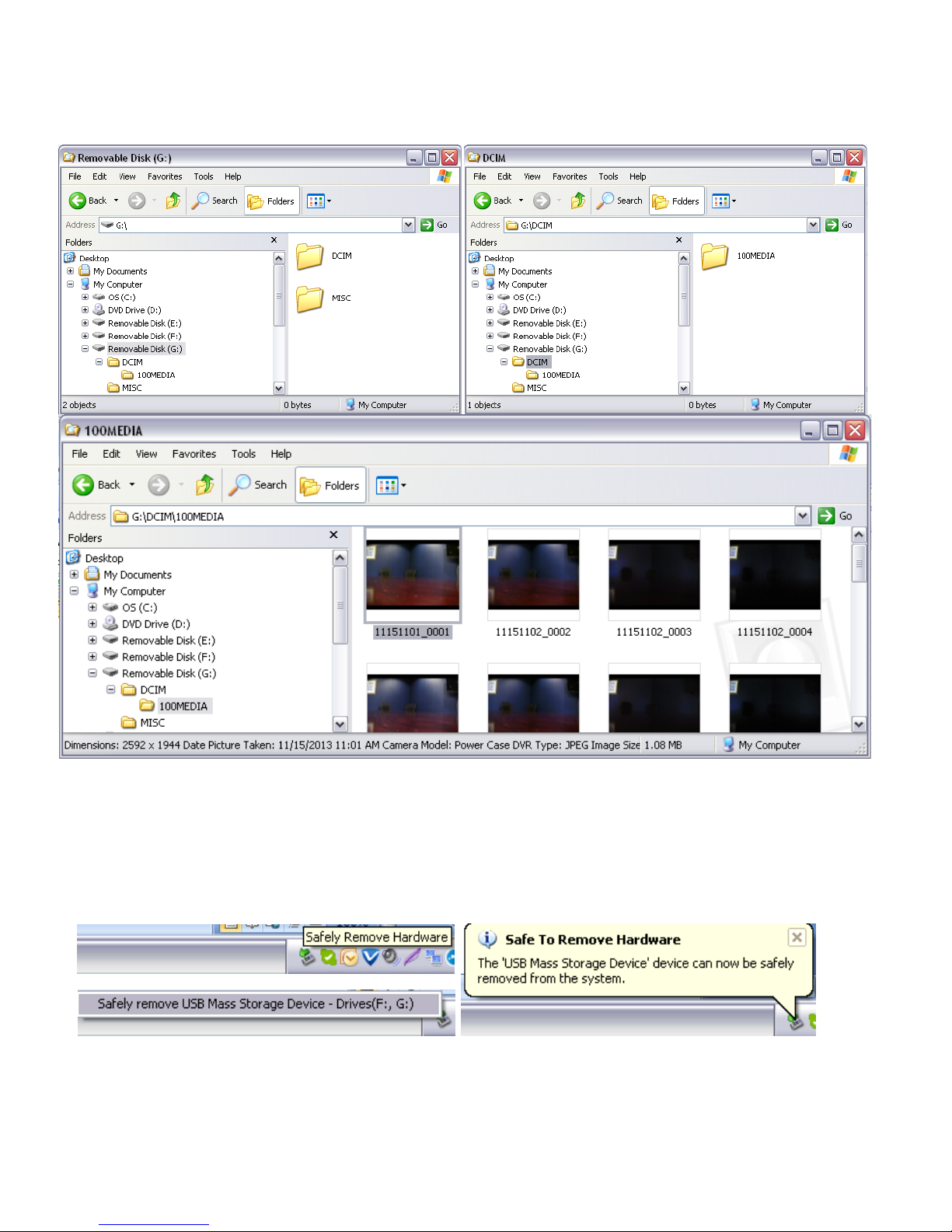Image resolution: width=952 pixels, height=1232 pixels.
Task: Open Help menu in 100MEDIA window
Action: point(281,454)
